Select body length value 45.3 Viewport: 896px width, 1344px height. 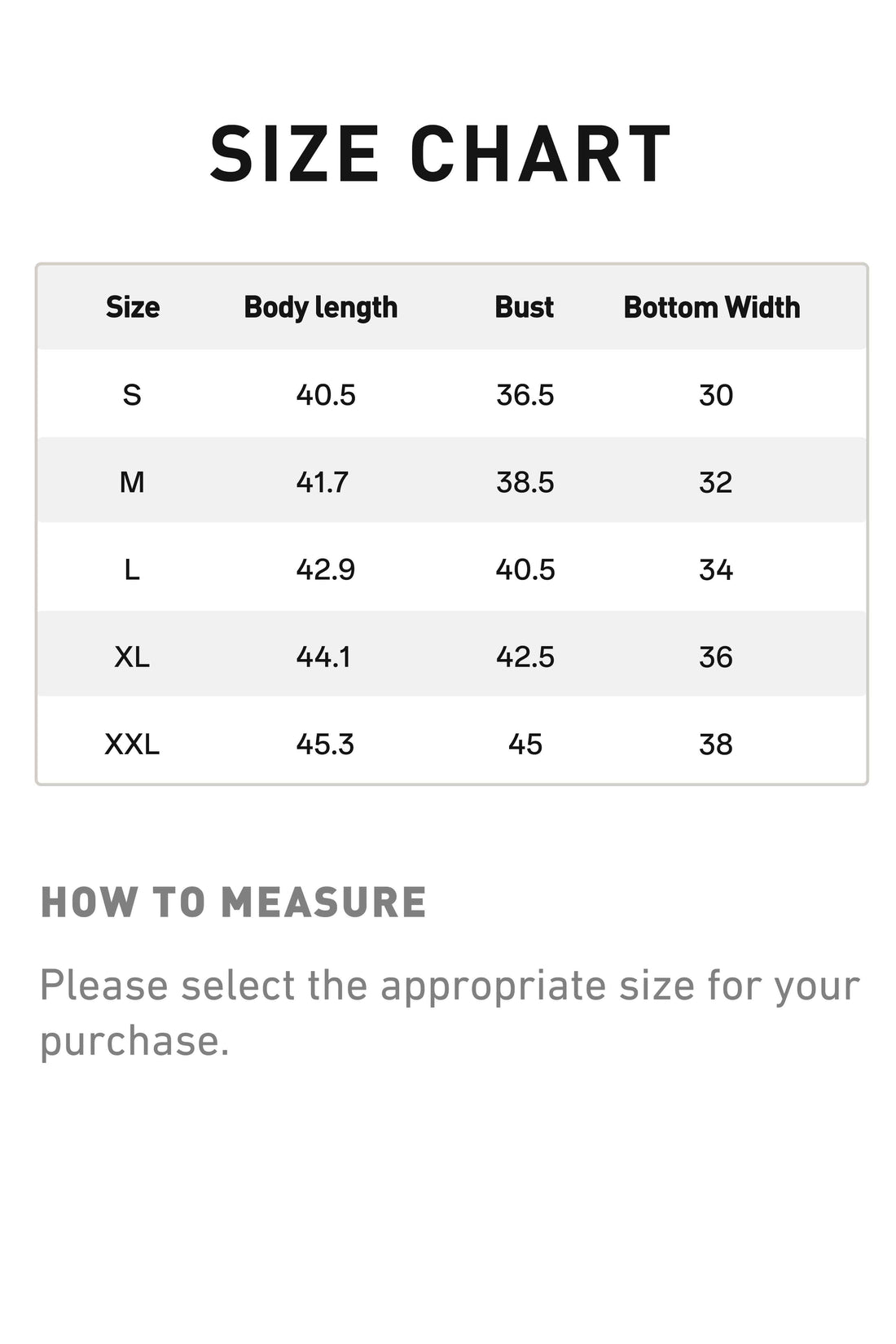(x=325, y=744)
